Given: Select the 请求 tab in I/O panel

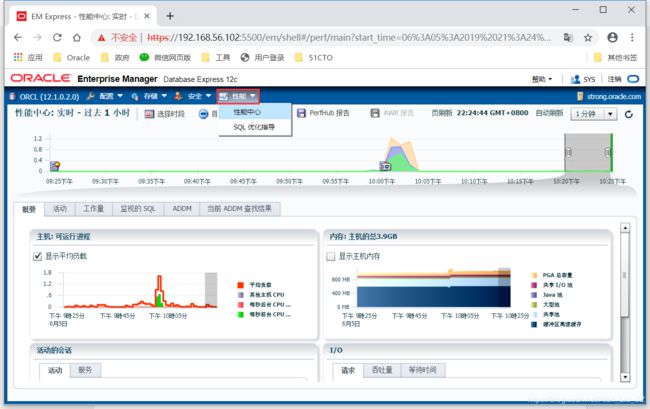Looking at the screenshot, I should click(x=348, y=370).
